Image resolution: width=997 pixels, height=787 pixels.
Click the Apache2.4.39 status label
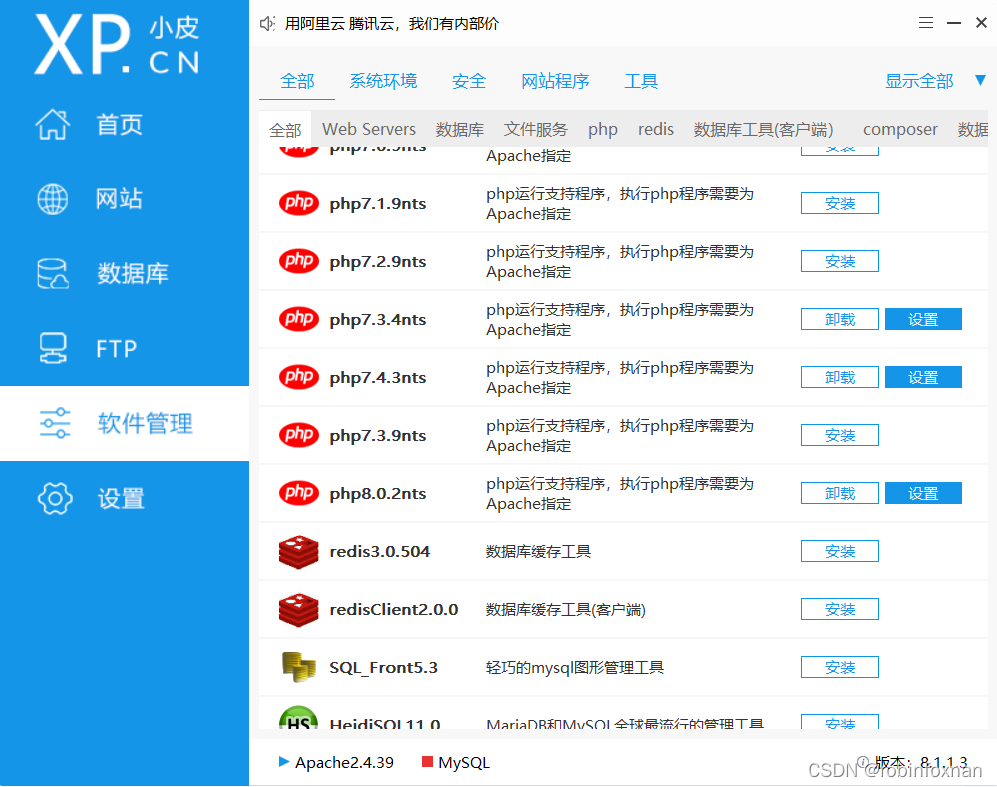point(344,762)
